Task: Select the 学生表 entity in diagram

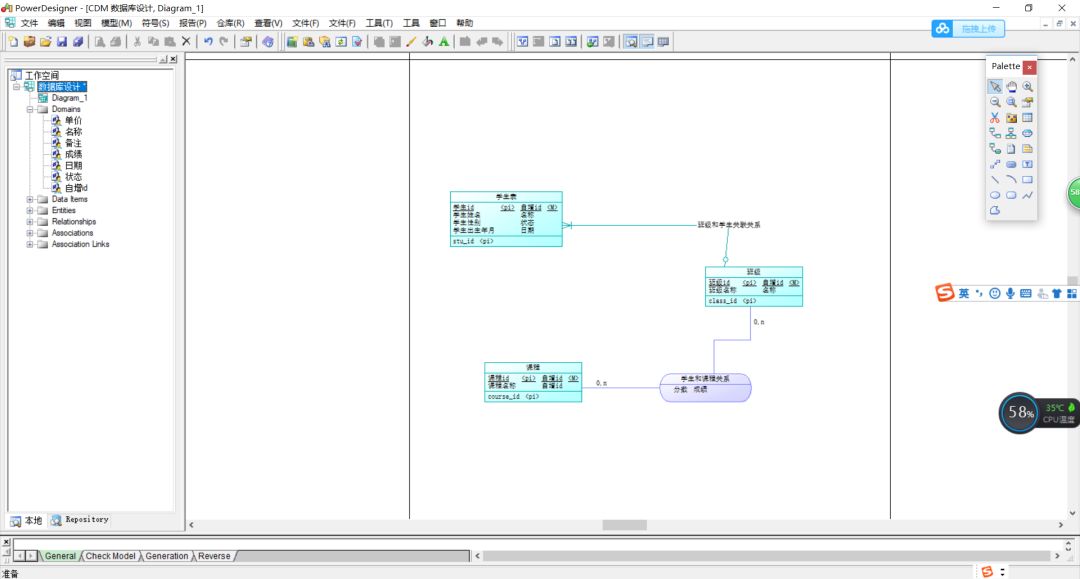Action: coord(506,219)
